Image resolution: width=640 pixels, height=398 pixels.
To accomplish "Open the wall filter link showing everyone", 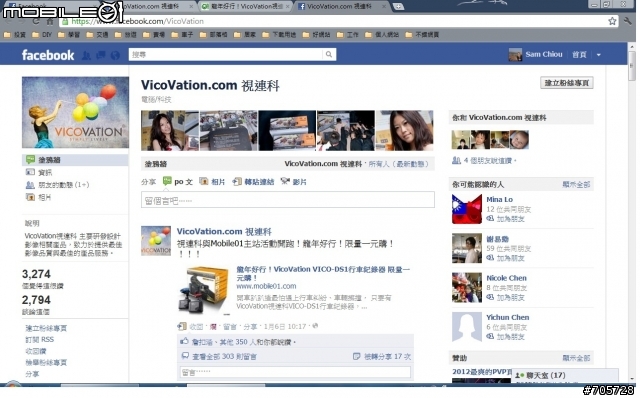I will coord(399,164).
